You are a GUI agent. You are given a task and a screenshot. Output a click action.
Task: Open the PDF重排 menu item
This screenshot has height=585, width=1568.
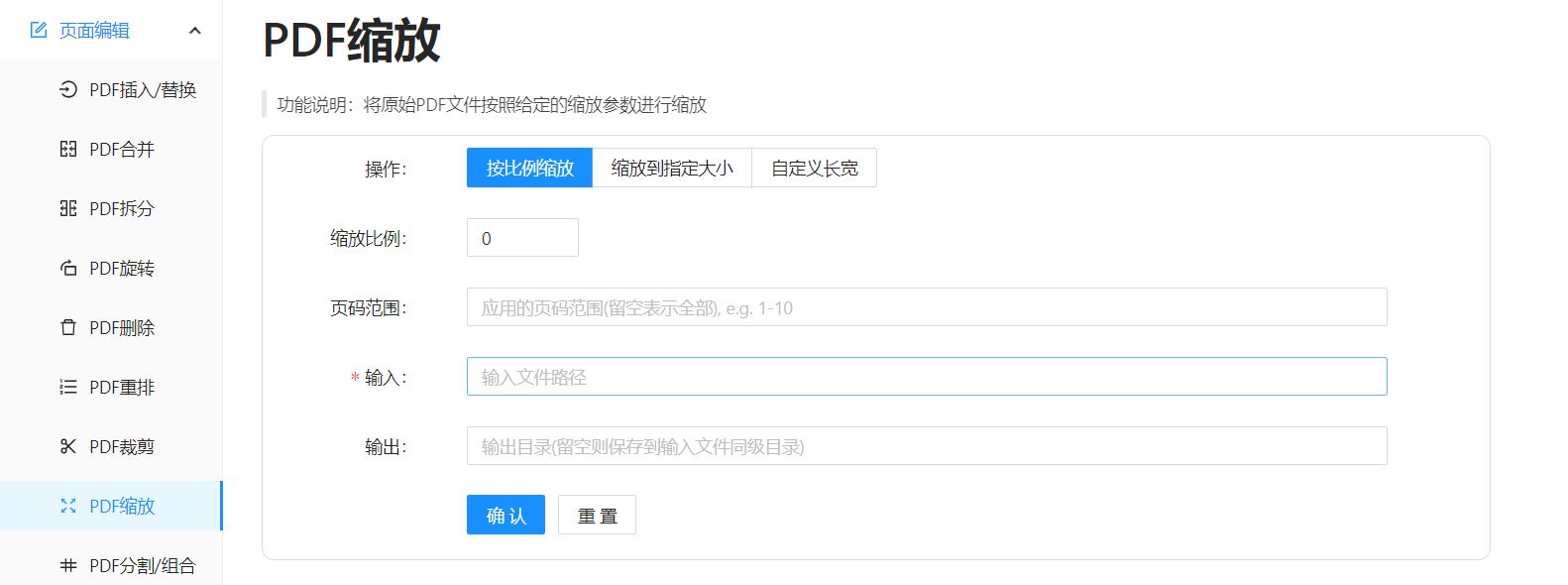pos(111,387)
